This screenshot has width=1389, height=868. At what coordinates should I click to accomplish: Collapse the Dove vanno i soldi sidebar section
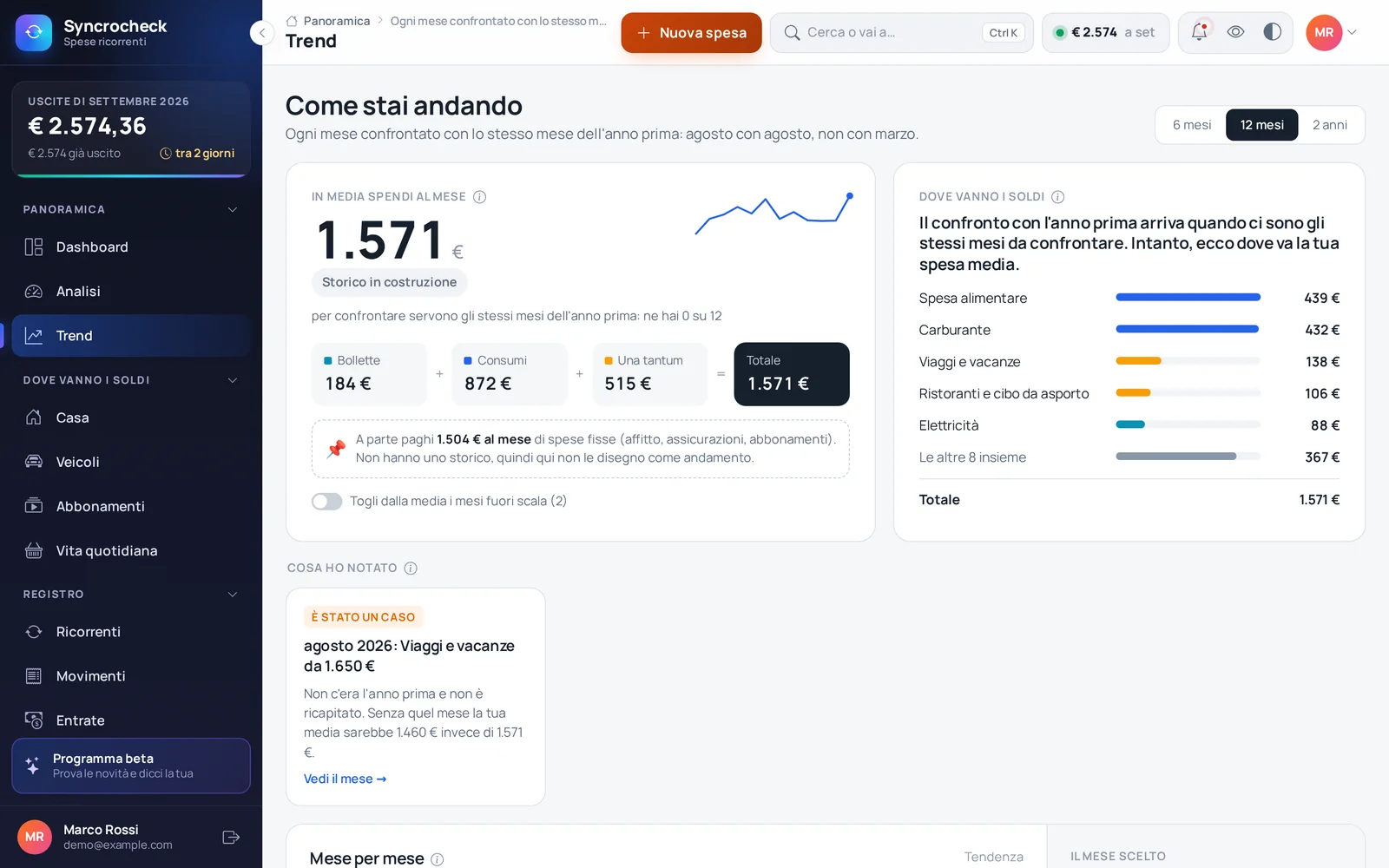pos(232,380)
